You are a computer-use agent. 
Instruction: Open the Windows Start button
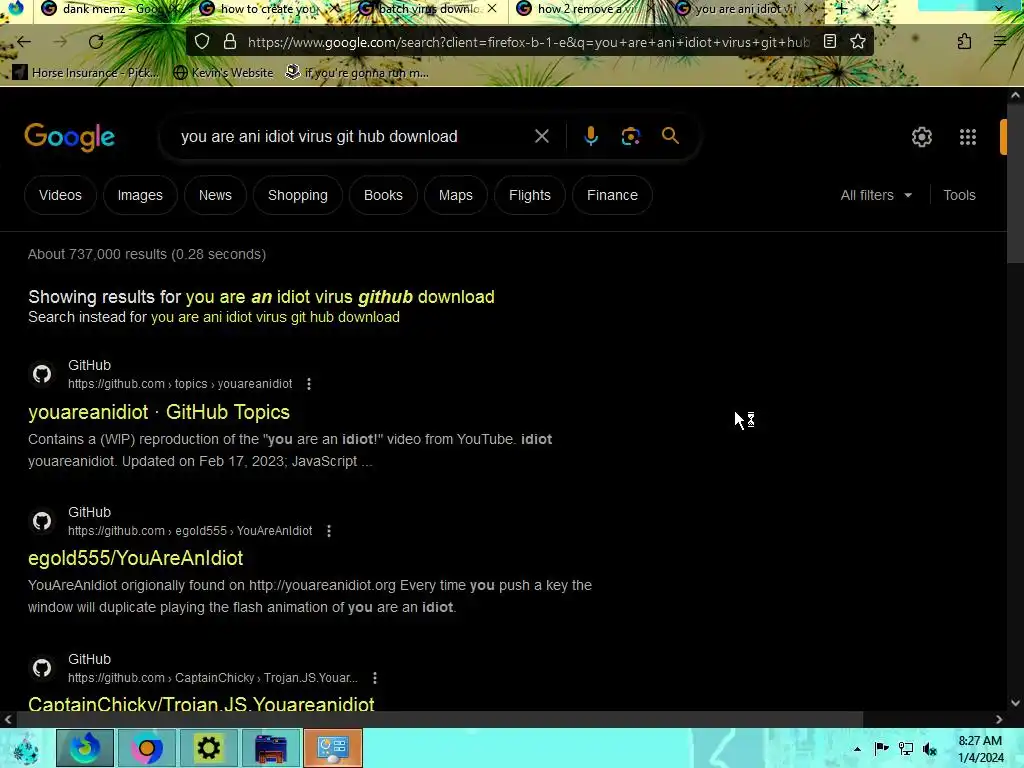click(x=24, y=748)
